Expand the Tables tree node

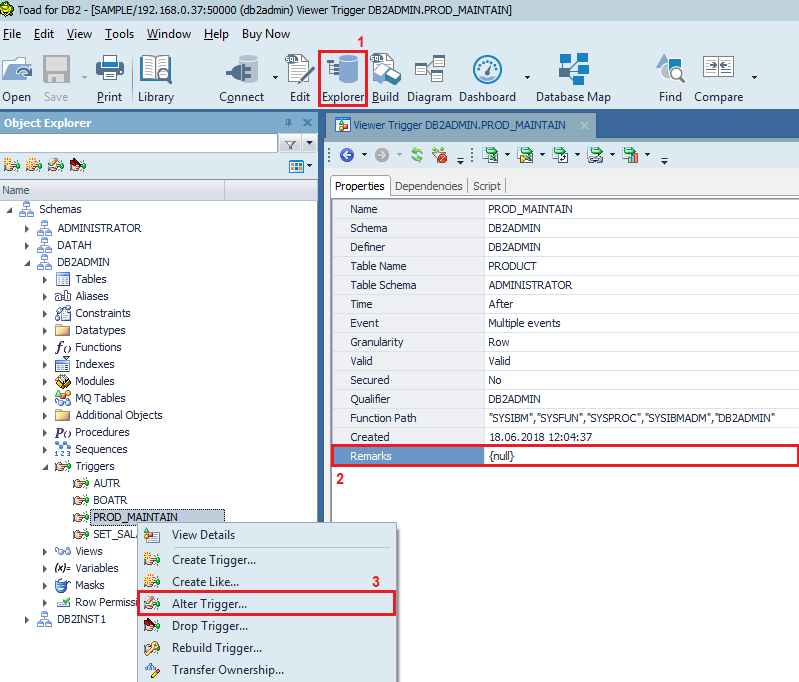pyautogui.click(x=45, y=279)
